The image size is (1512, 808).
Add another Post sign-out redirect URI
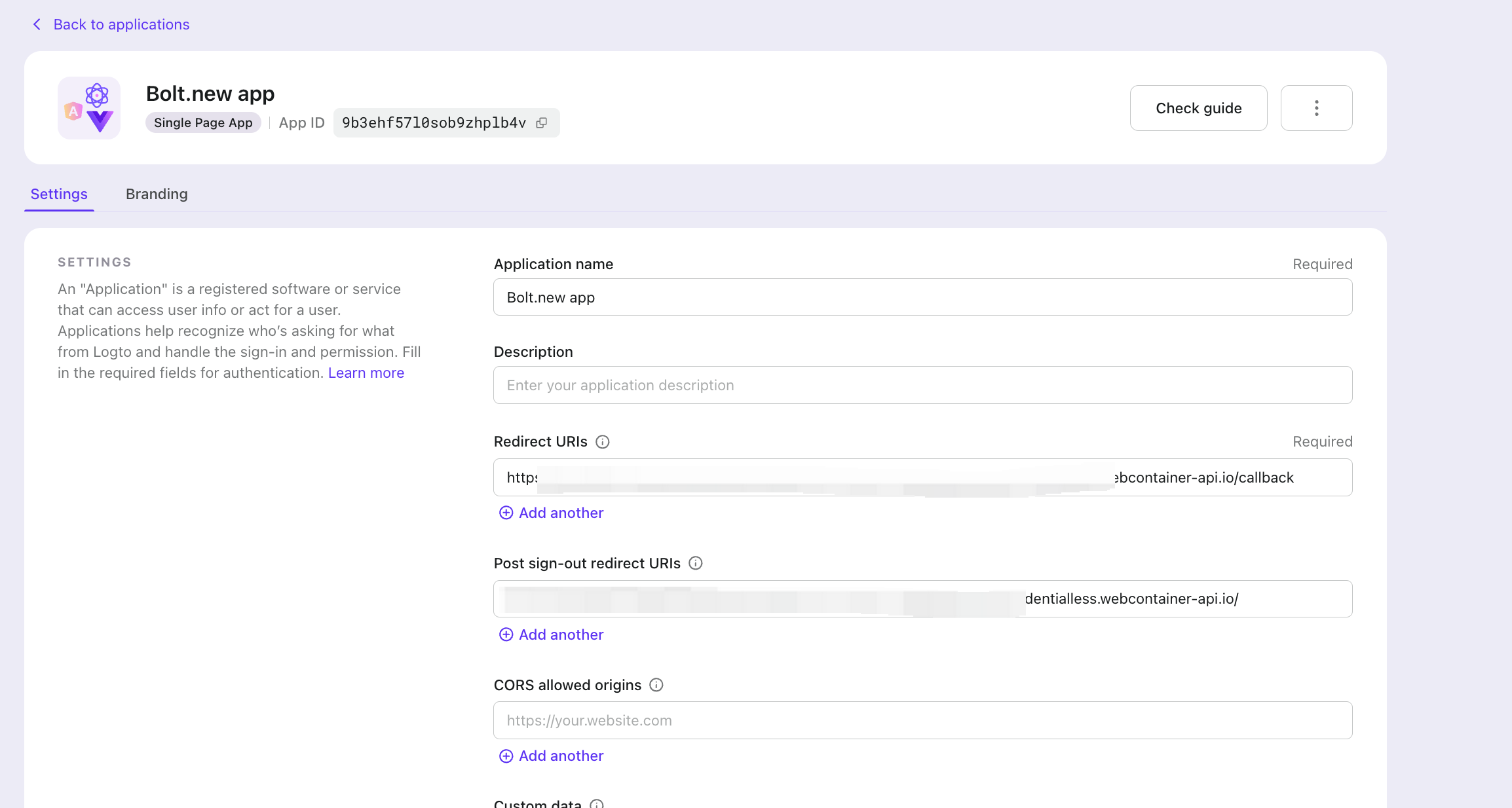(551, 634)
